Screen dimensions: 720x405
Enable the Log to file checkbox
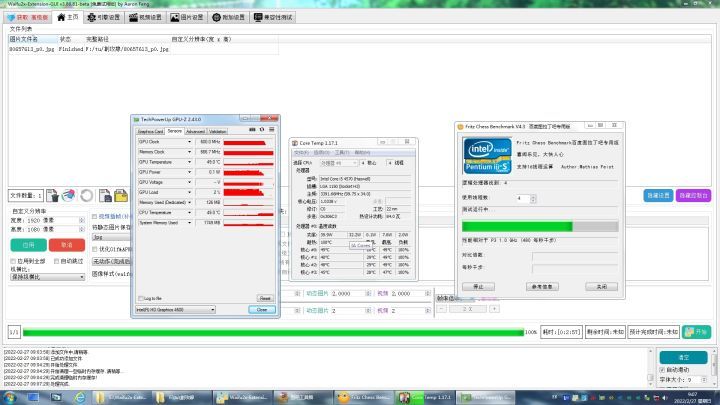tap(142, 298)
